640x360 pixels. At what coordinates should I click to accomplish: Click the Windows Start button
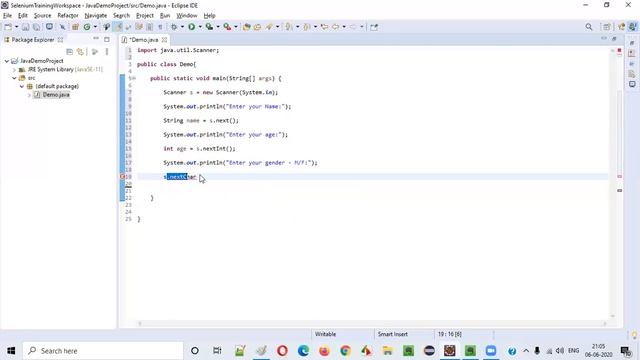pyautogui.click(x=11, y=351)
